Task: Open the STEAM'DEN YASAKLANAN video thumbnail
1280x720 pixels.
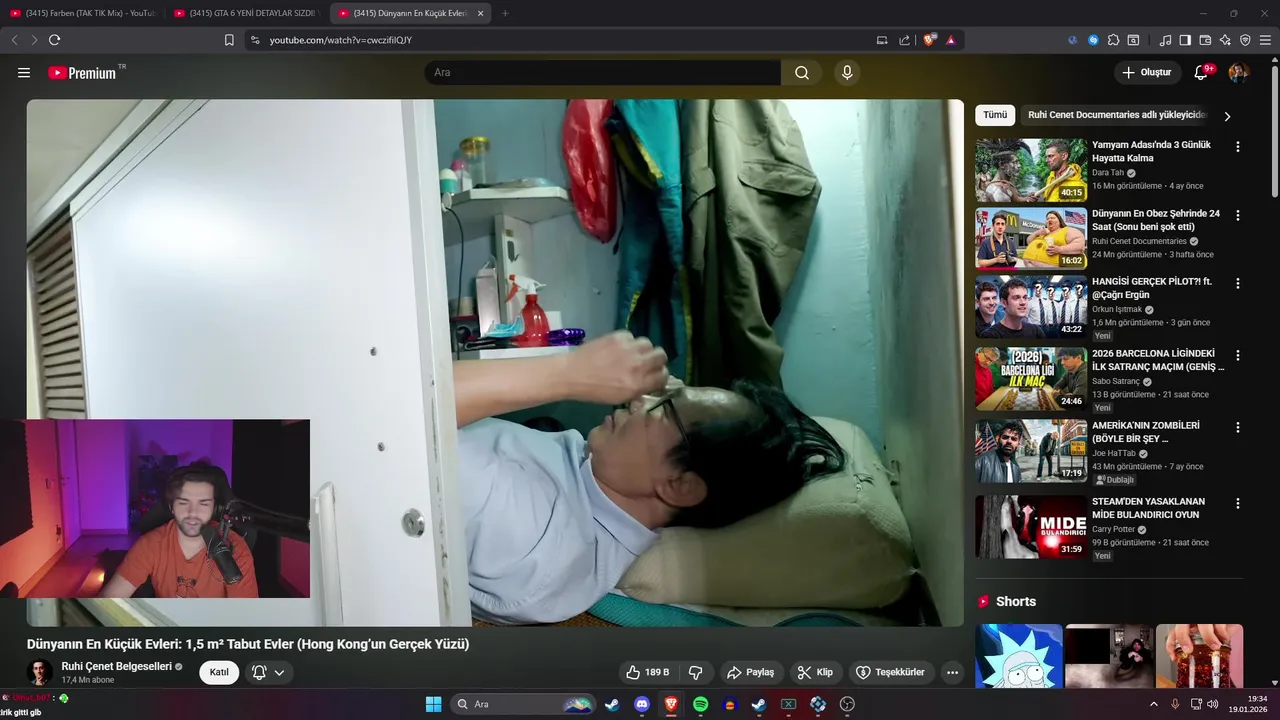Action: [x=1031, y=527]
